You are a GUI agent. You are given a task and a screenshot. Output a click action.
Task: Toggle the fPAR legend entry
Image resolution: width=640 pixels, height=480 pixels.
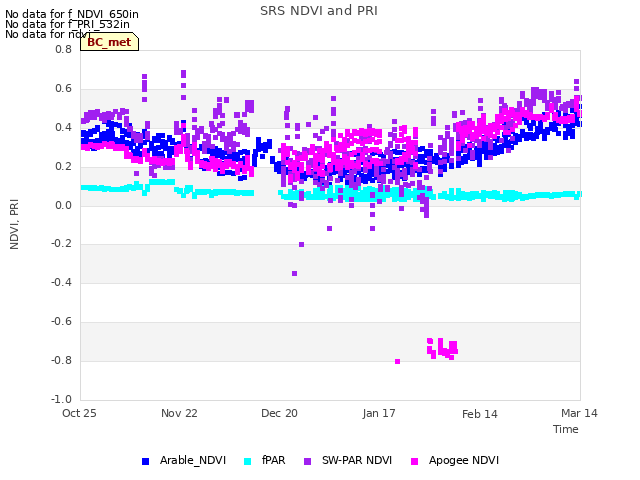point(264,460)
